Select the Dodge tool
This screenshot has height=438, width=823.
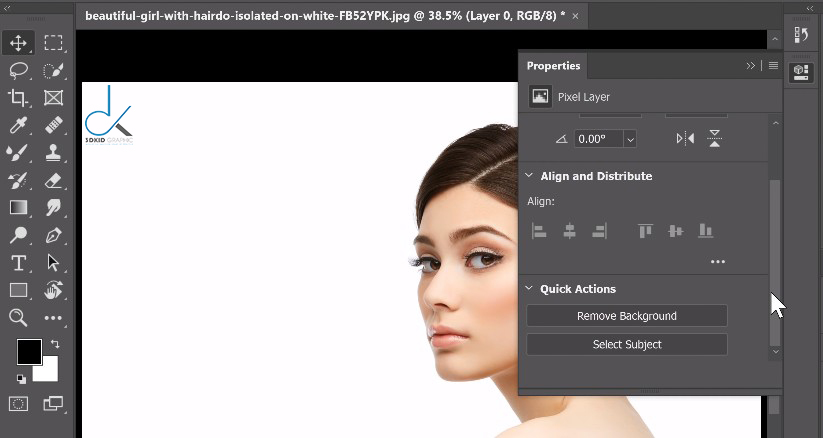(18, 235)
